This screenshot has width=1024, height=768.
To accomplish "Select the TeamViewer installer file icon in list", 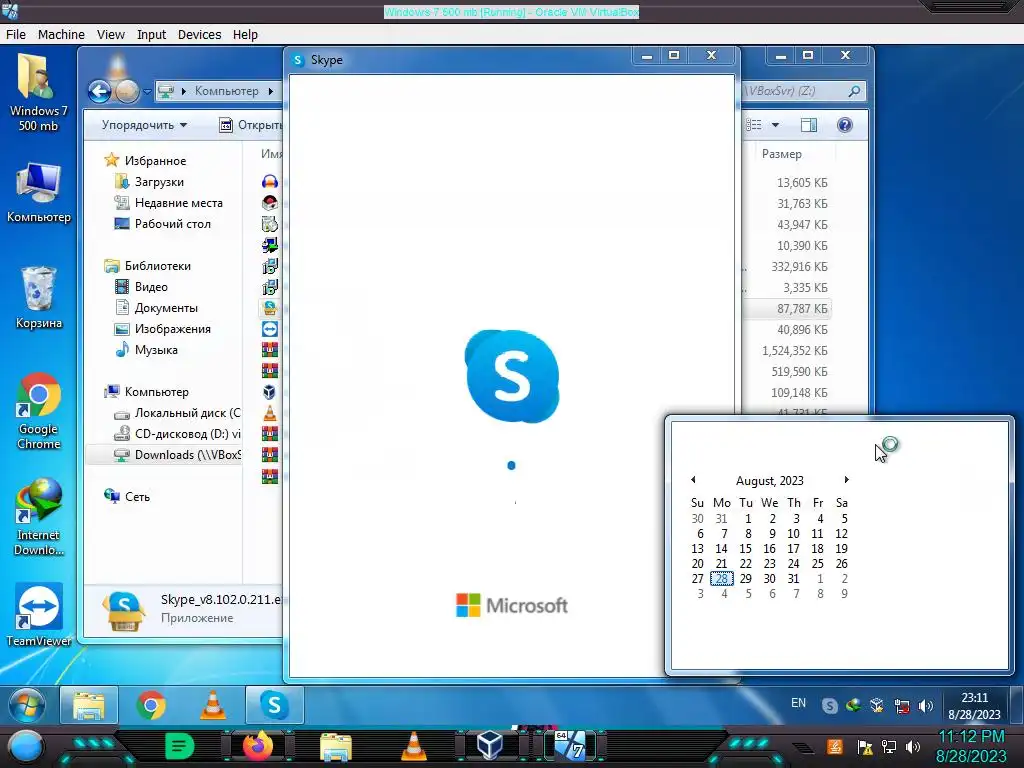I will coord(270,329).
